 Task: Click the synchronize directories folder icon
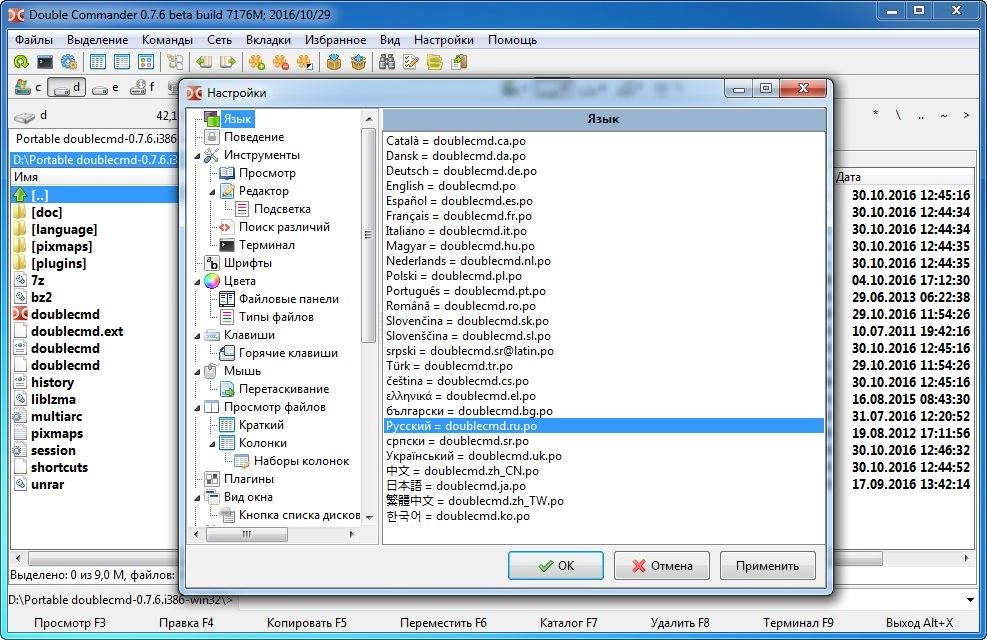(435, 62)
